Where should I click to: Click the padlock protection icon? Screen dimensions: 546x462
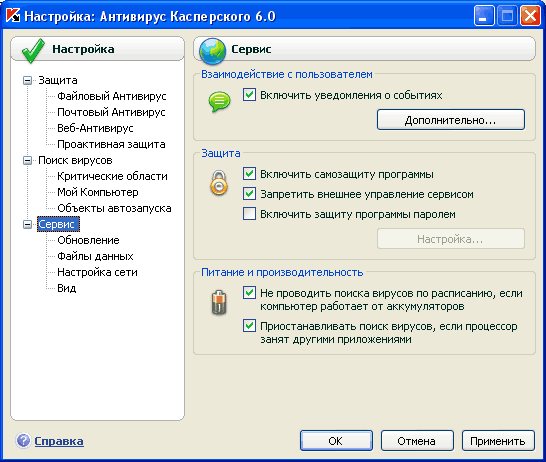(x=219, y=182)
